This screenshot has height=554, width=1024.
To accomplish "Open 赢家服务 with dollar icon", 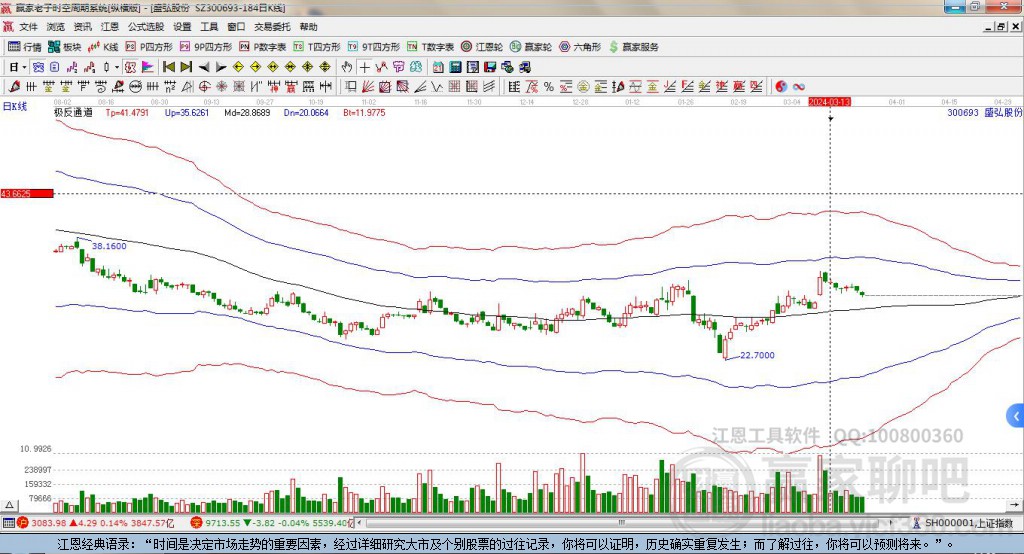I will tap(633, 47).
